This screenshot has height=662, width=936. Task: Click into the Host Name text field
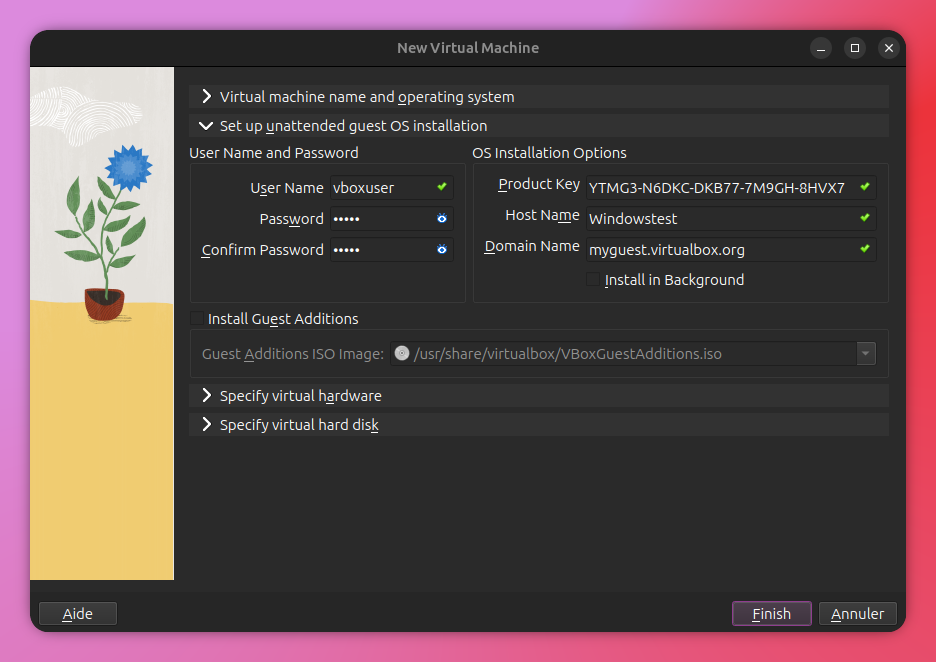pos(720,218)
